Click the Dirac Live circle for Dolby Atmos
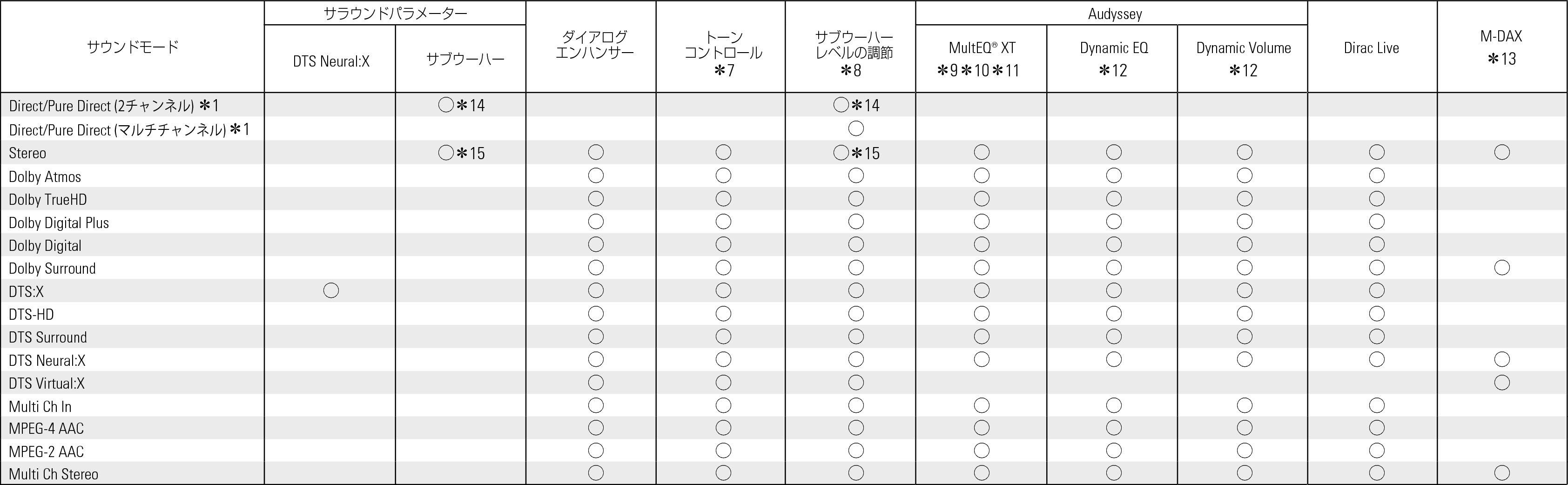The image size is (1568, 485). point(1376,175)
